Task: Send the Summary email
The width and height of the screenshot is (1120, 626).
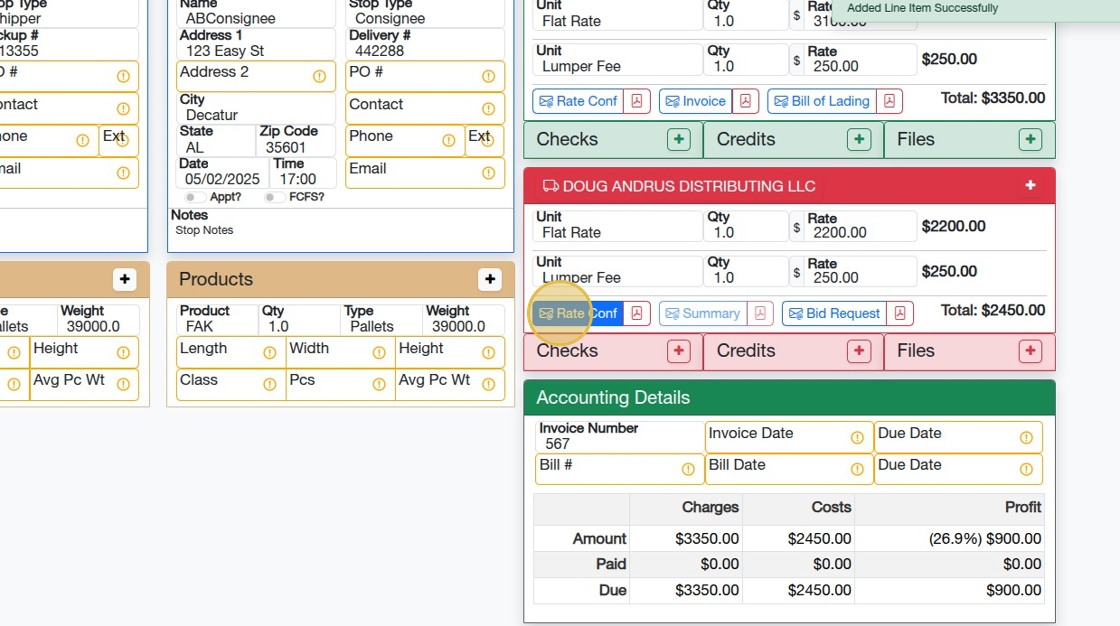Action: 703,313
